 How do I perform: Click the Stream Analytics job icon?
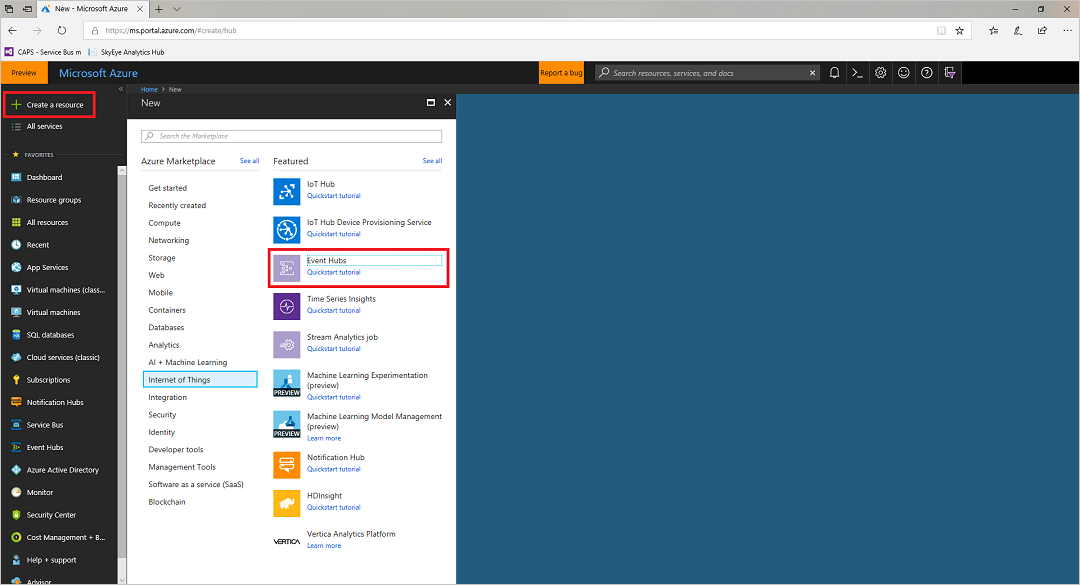pyautogui.click(x=287, y=345)
